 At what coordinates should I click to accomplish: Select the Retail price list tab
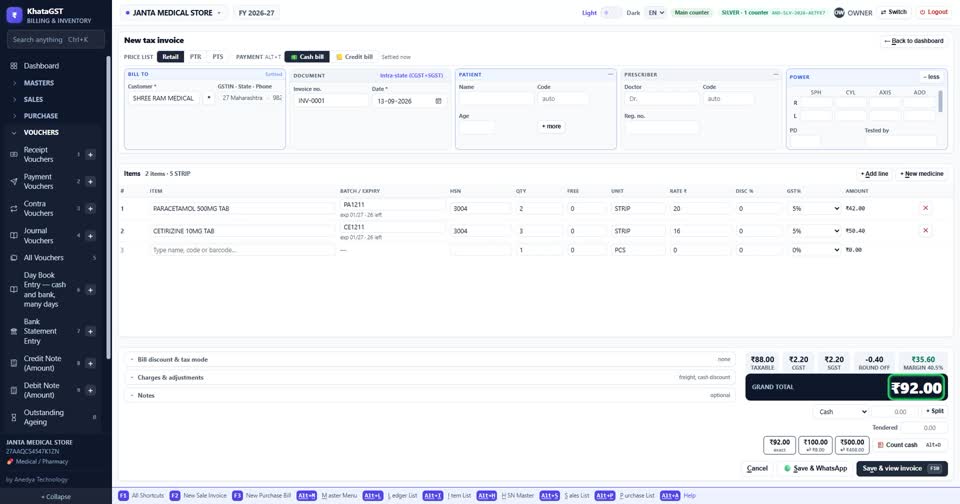click(170, 57)
